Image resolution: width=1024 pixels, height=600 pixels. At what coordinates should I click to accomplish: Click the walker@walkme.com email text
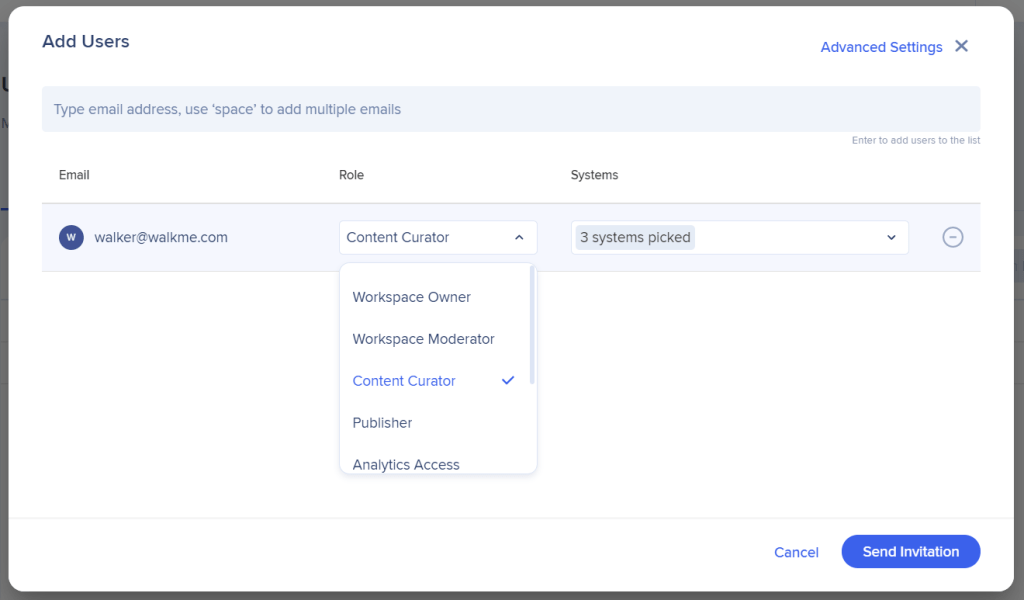tap(161, 238)
